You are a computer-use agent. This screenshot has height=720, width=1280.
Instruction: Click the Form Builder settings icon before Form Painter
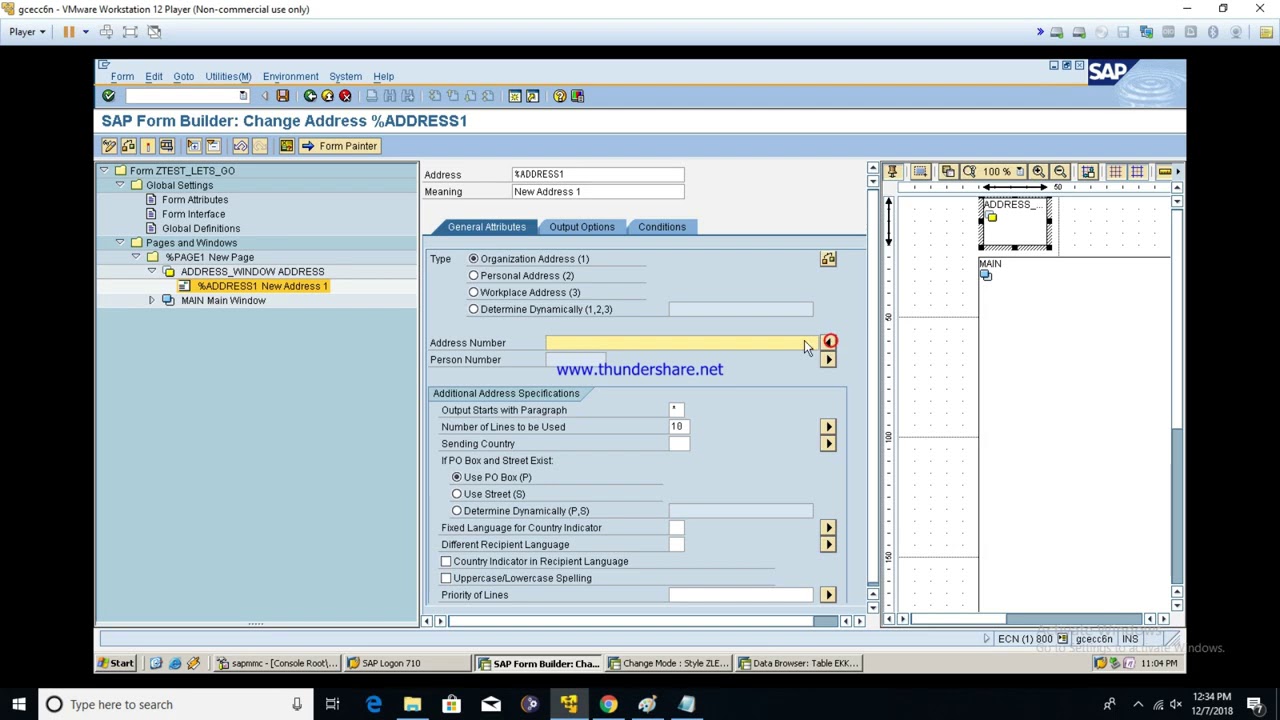(x=287, y=146)
